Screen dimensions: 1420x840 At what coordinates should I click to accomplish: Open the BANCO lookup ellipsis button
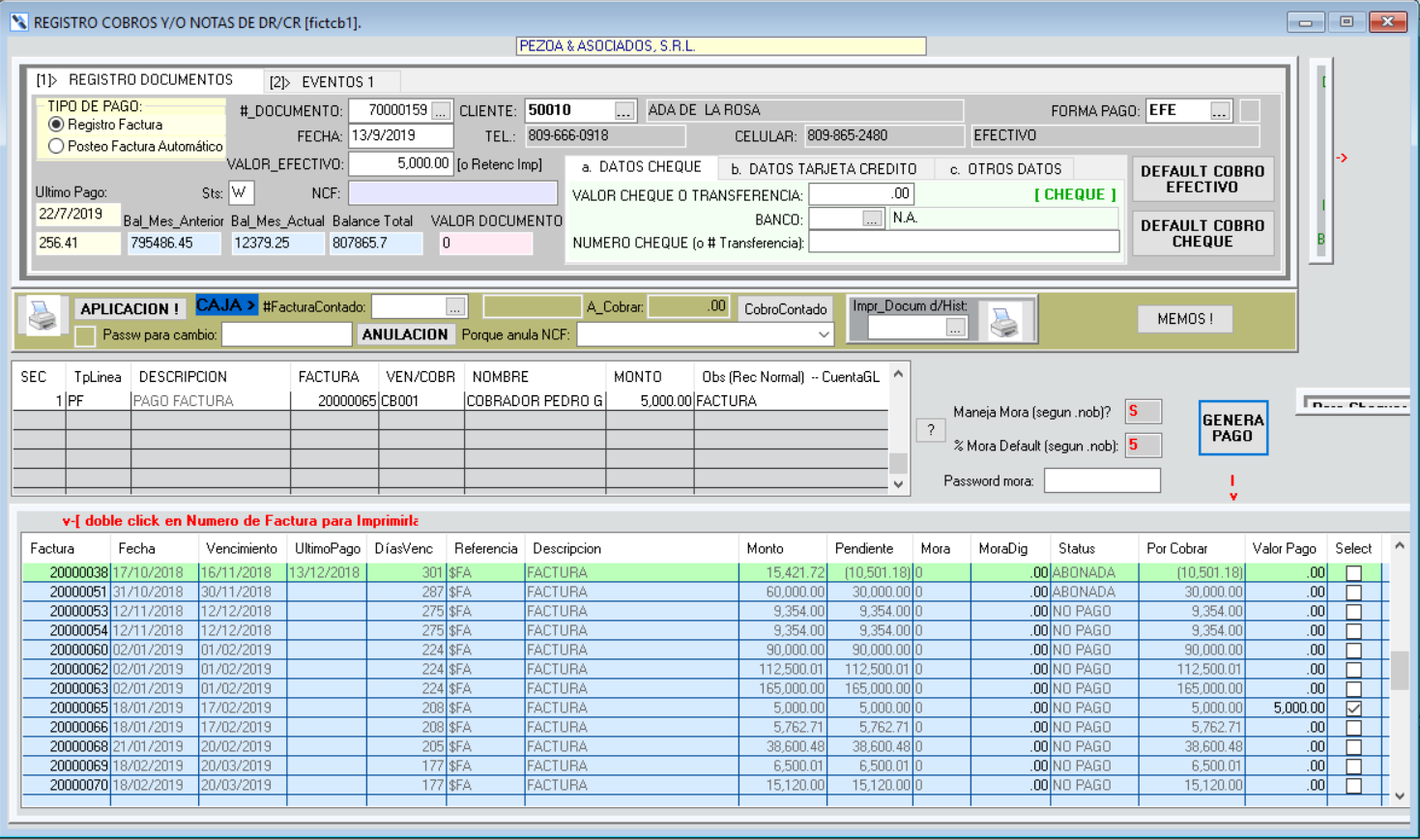click(872, 219)
